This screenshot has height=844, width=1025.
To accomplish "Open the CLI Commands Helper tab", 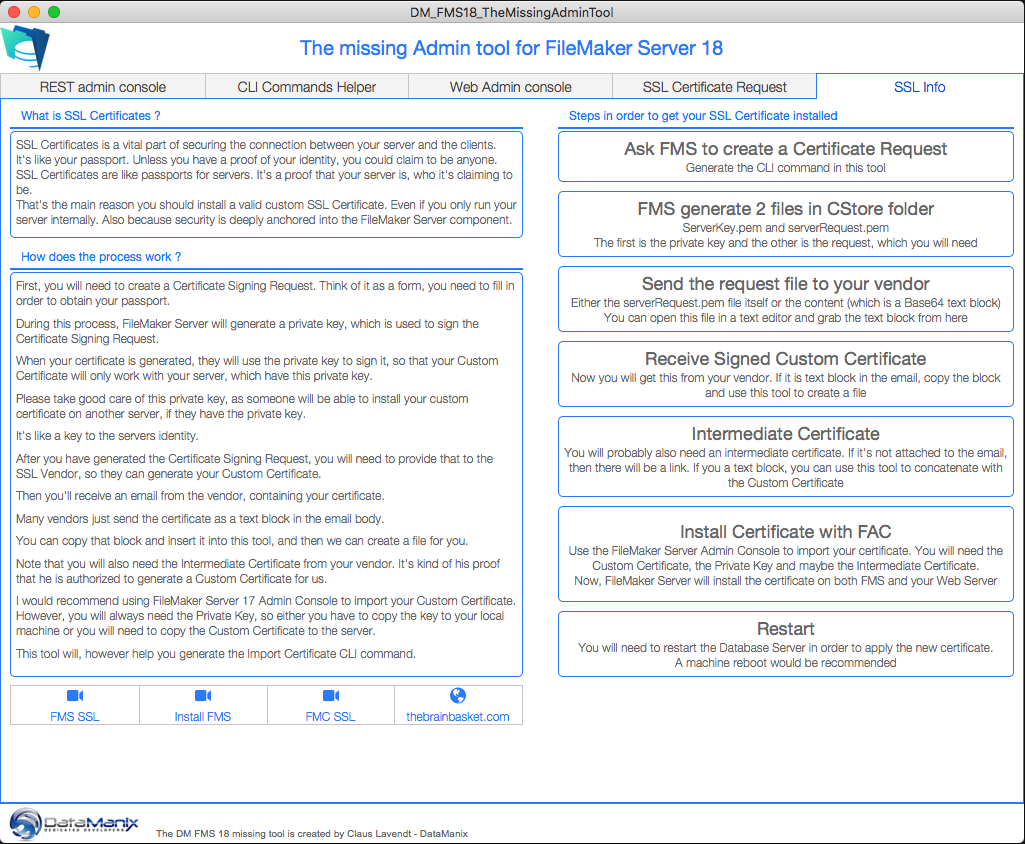I will point(307,87).
